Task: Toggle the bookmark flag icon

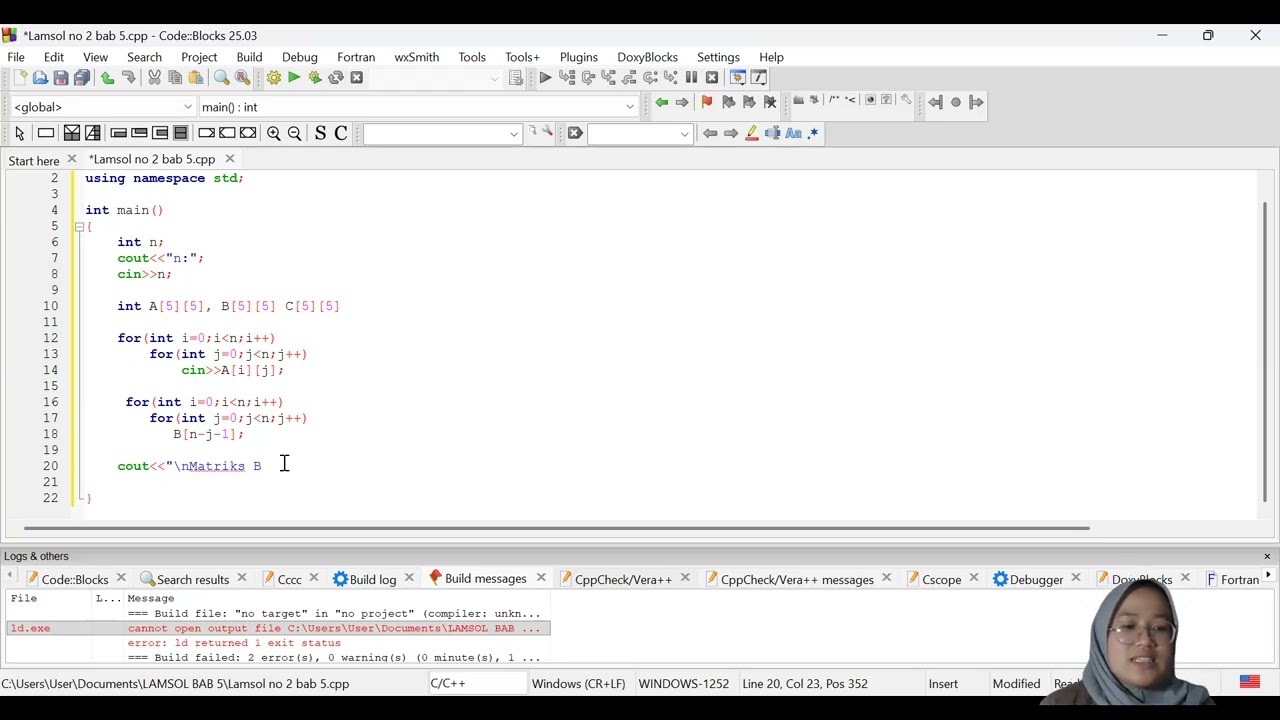Action: (x=707, y=102)
